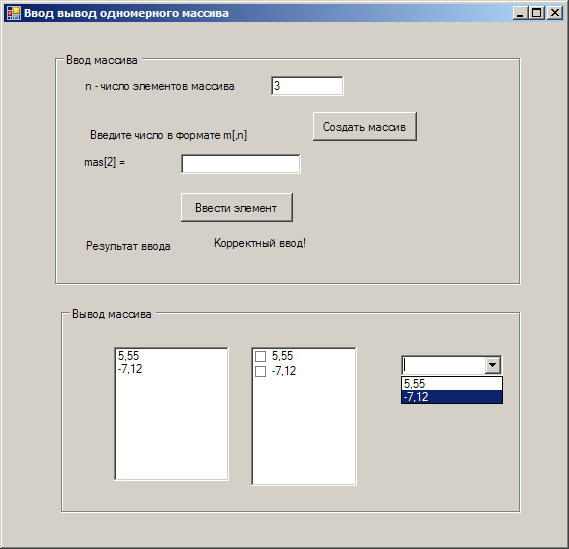Click the application icon in title bar

coord(14,13)
